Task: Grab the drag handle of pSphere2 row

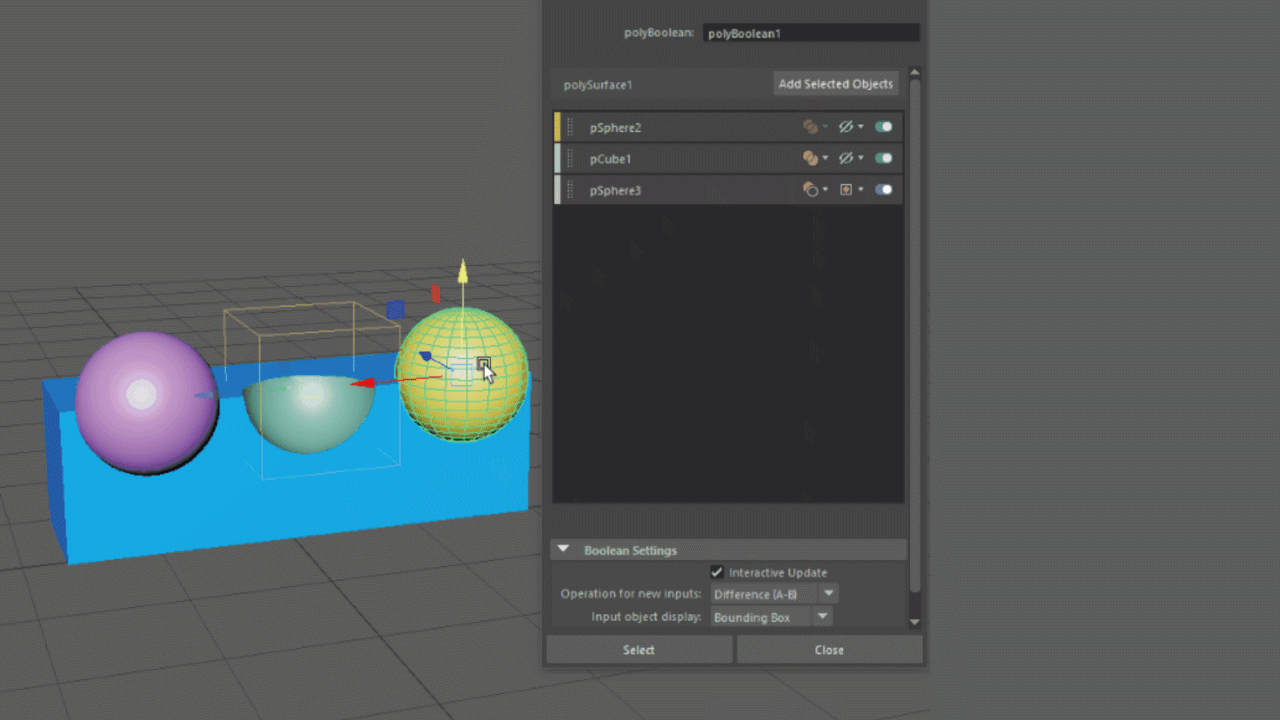Action: (x=570, y=127)
